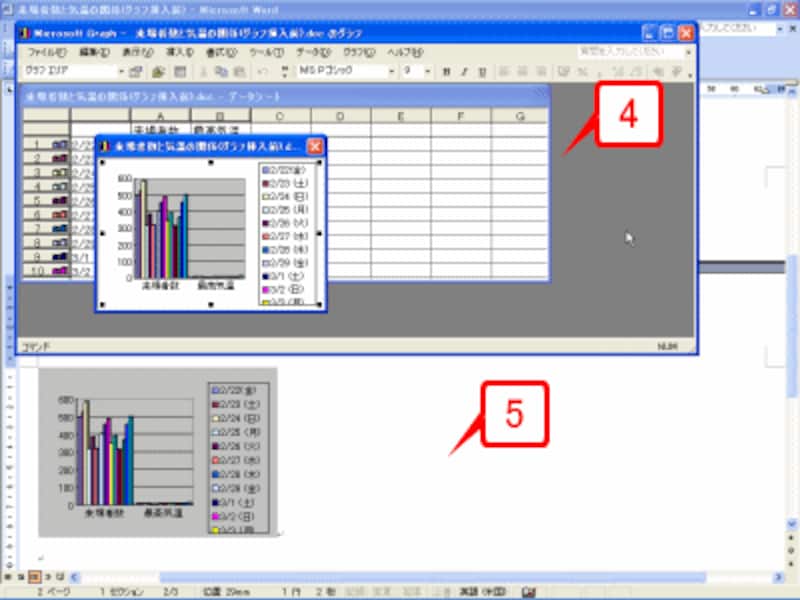Open the データ menu

(x=313, y=53)
